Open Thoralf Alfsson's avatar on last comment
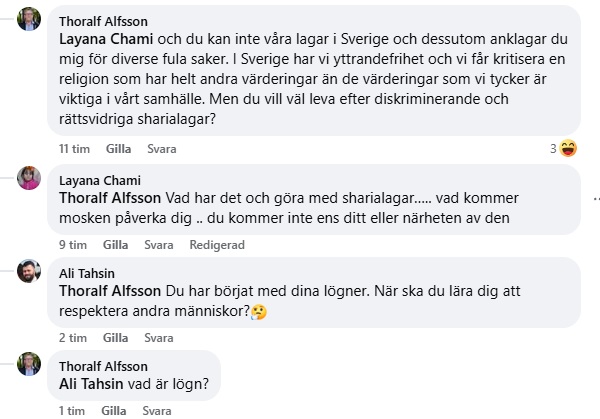Screen dimensions: 600x419 (29, 364)
